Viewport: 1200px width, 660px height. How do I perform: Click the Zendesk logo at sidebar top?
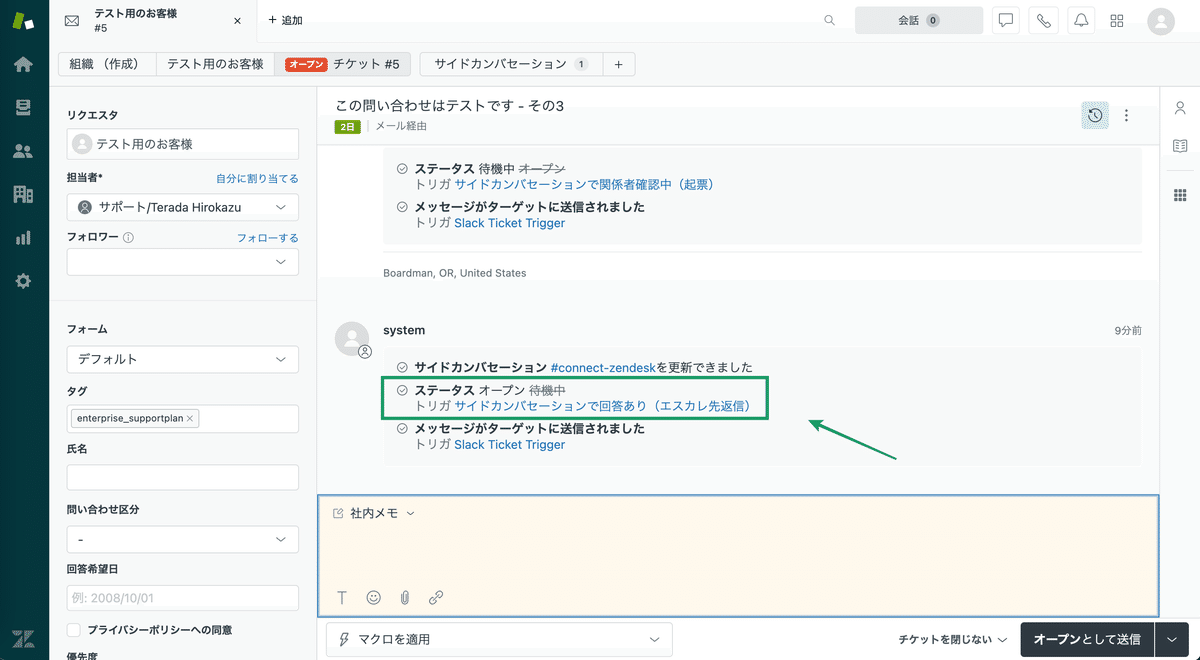[23, 20]
